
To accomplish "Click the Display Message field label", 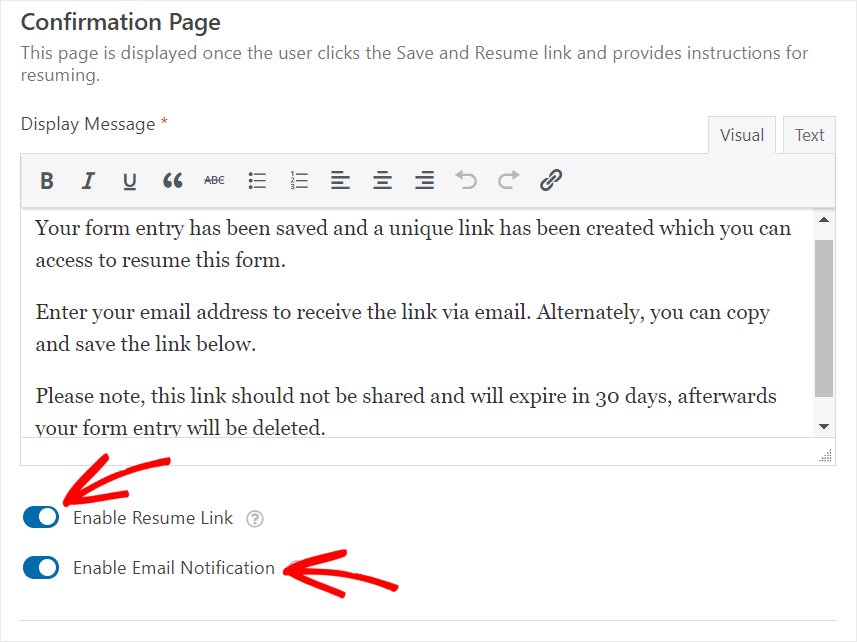I will [88, 124].
